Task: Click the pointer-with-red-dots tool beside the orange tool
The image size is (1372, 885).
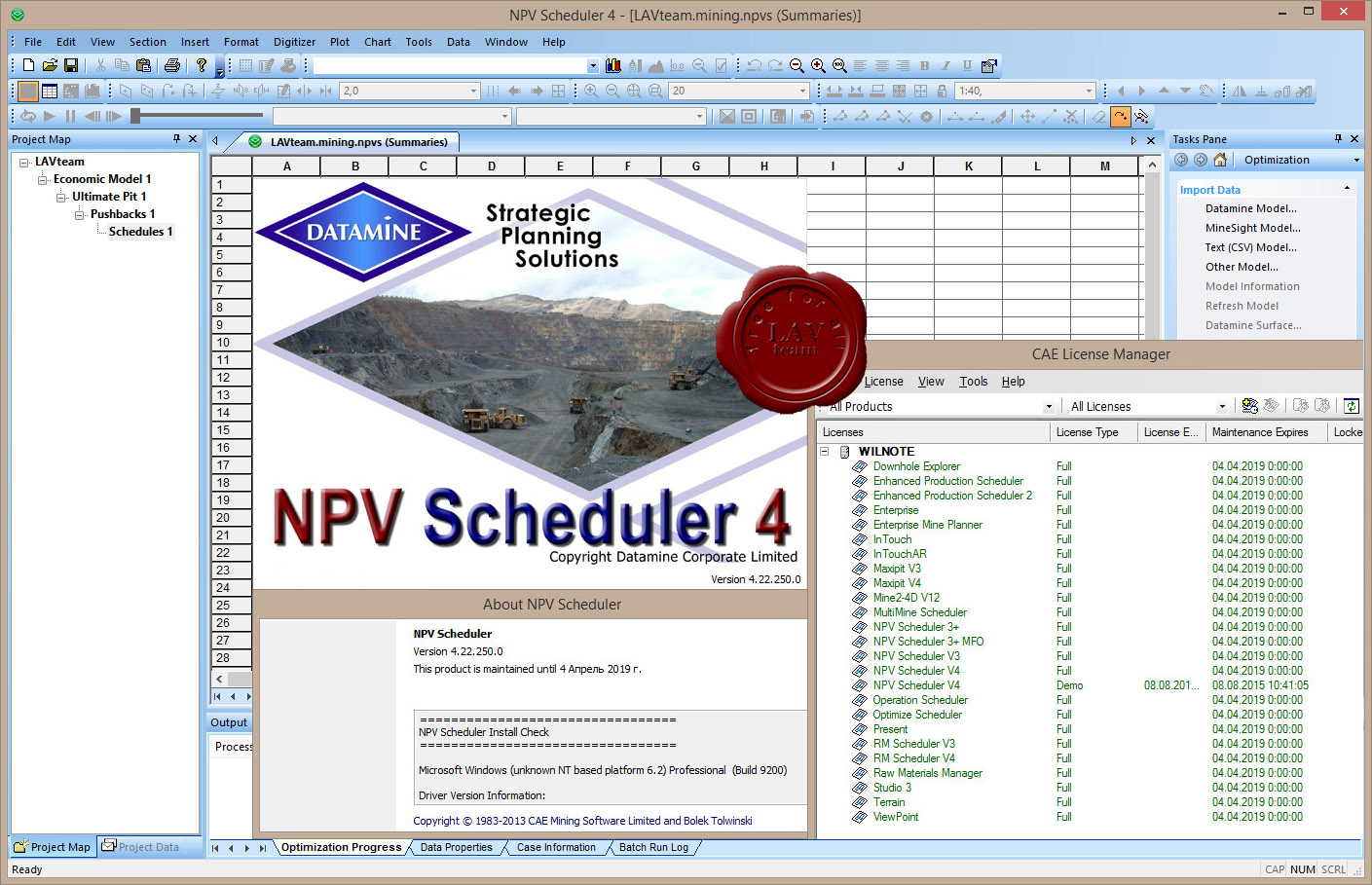Action: 1142,116
